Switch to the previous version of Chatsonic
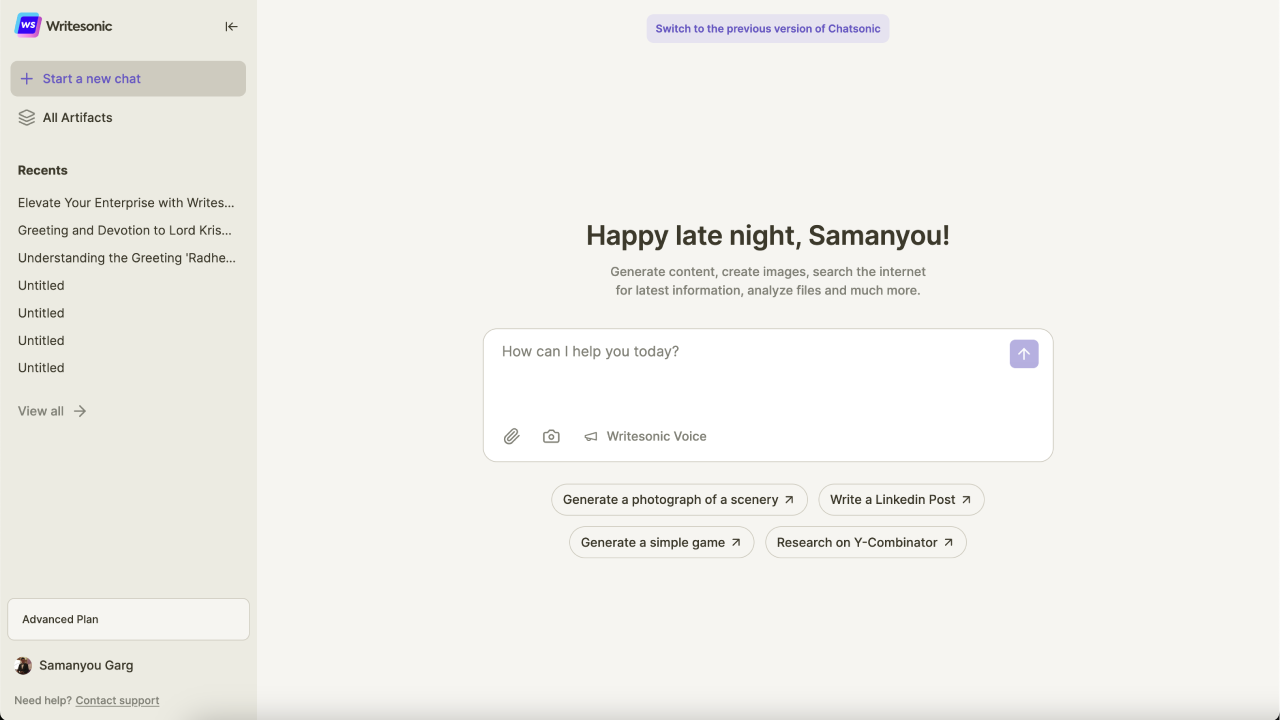Viewport: 1280px width, 720px height. pyautogui.click(x=768, y=29)
